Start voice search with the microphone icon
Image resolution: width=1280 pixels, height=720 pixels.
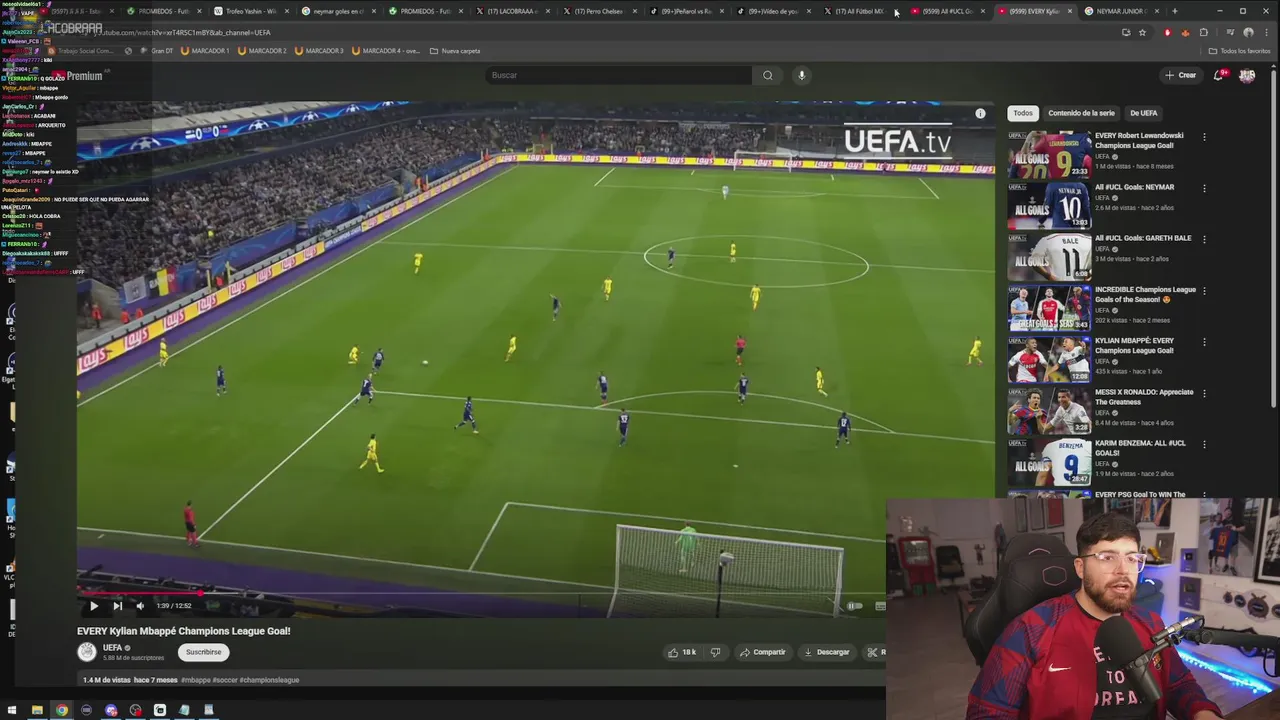point(801,75)
